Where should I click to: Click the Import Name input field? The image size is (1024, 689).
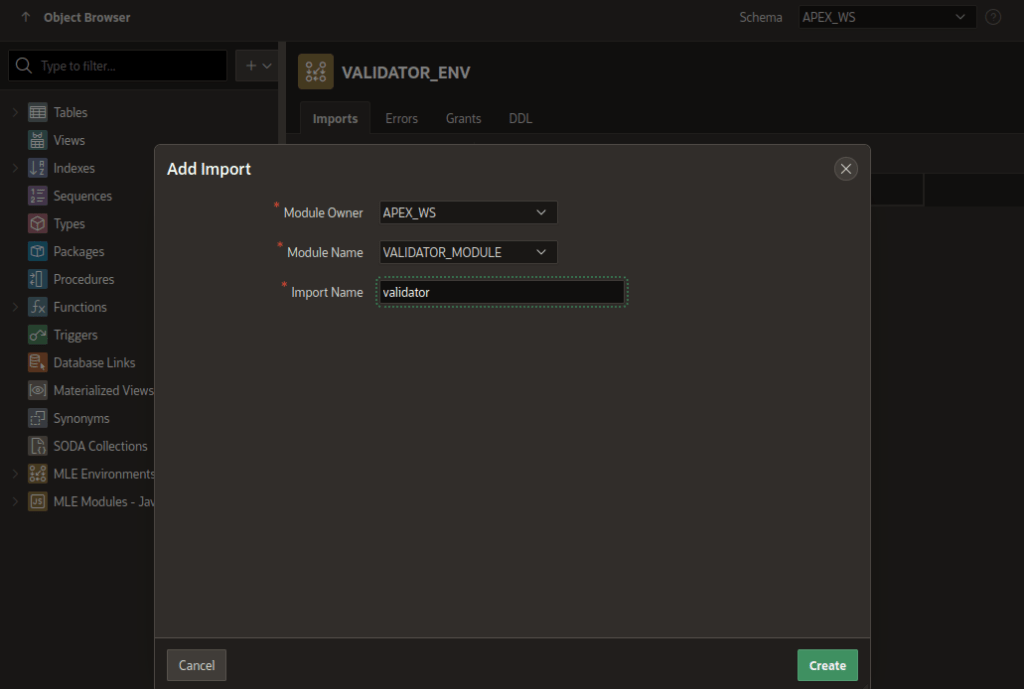click(x=500, y=291)
